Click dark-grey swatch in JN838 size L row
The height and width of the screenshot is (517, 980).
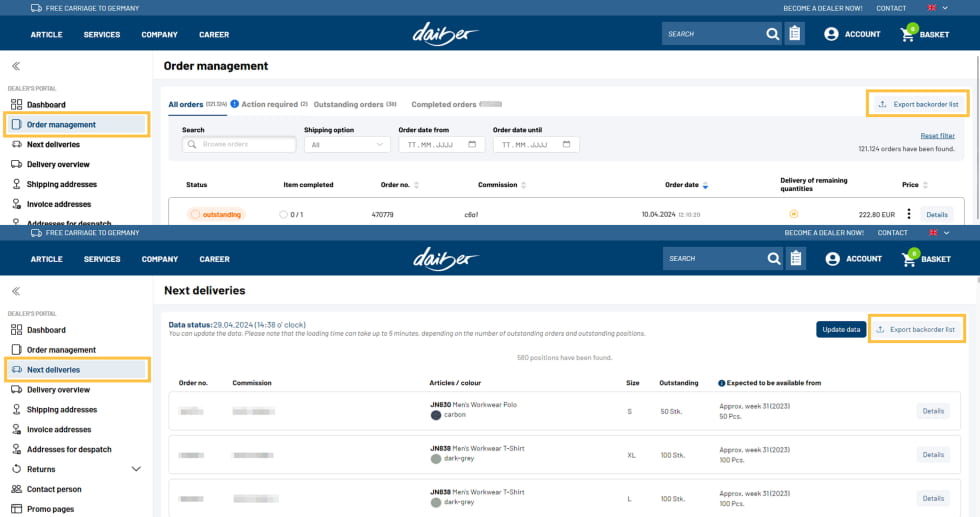pyautogui.click(x=436, y=503)
